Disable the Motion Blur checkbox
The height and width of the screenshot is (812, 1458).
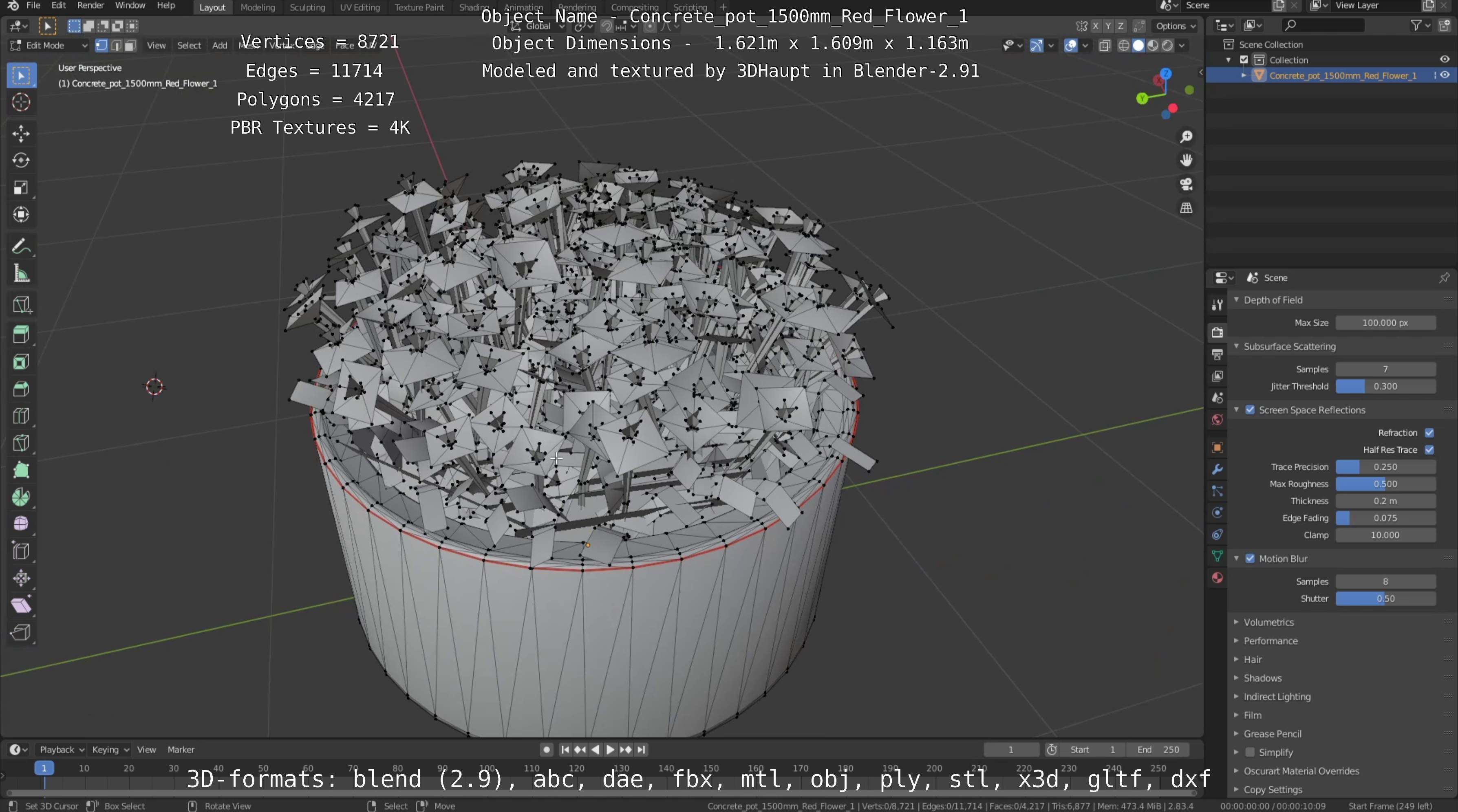click(x=1250, y=559)
